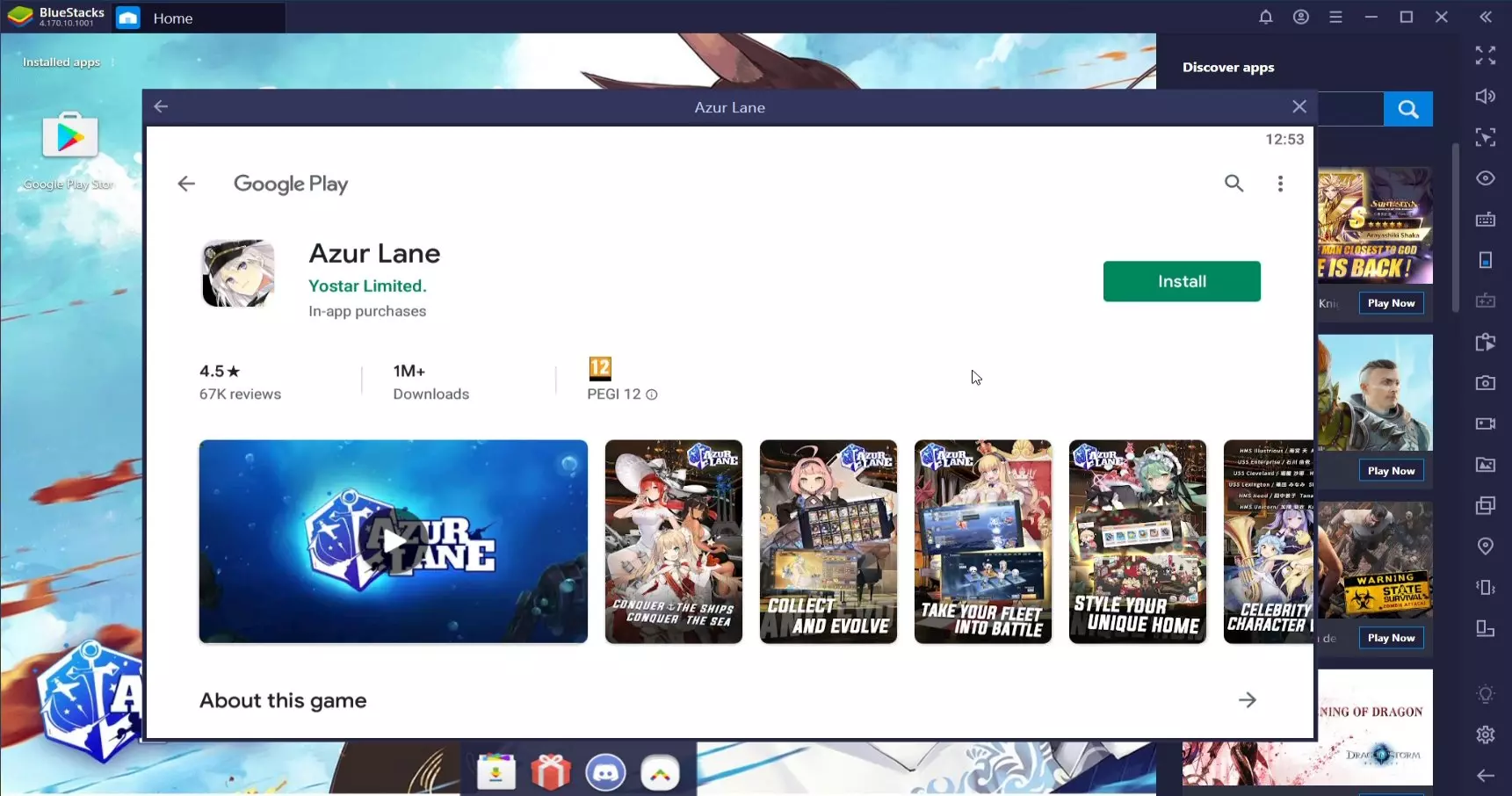1512x796 pixels.
Task: Open the Collect and Evolve screenshot
Action: coord(828,541)
